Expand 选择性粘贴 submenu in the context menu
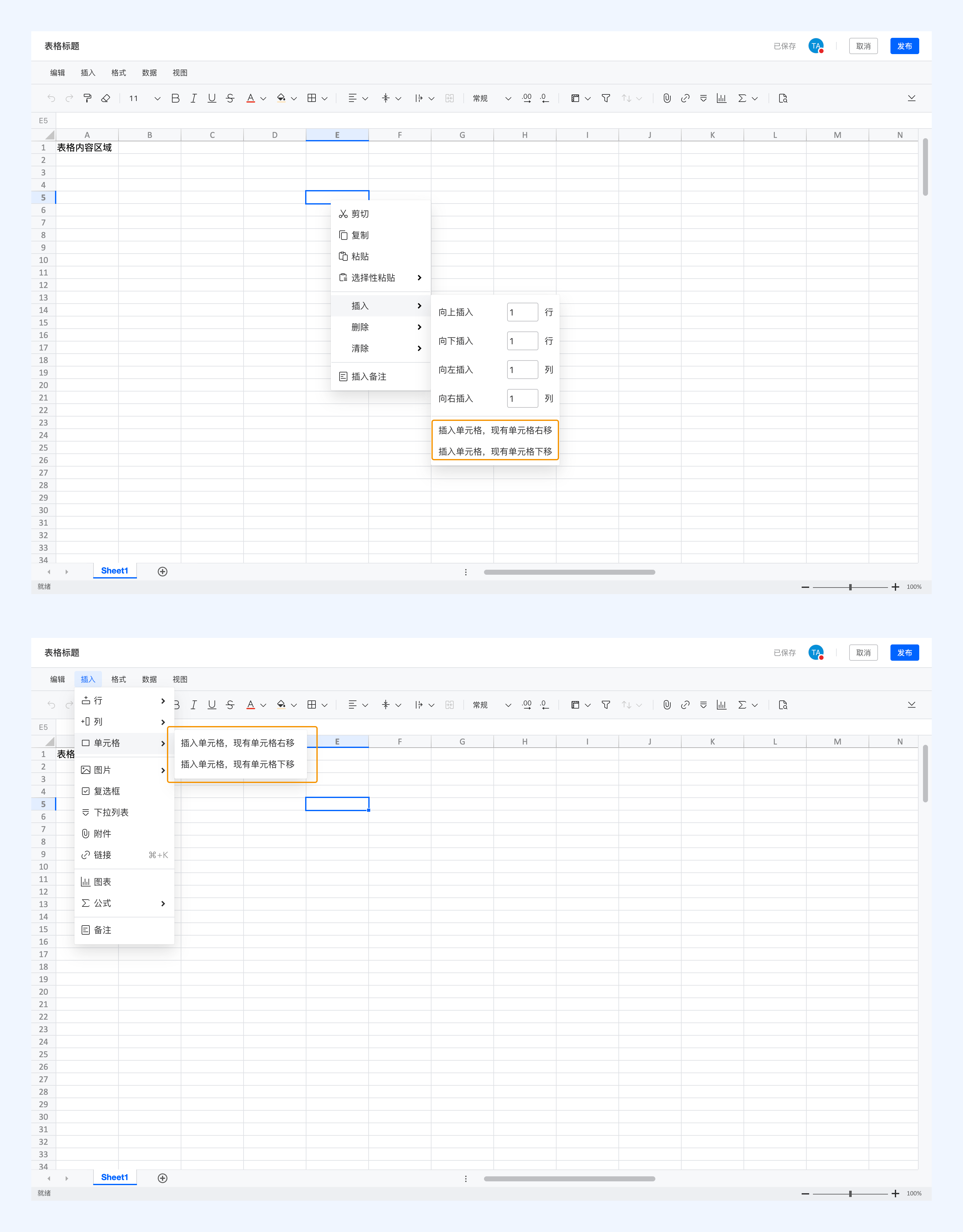This screenshot has width=963, height=1232. pyautogui.click(x=381, y=278)
